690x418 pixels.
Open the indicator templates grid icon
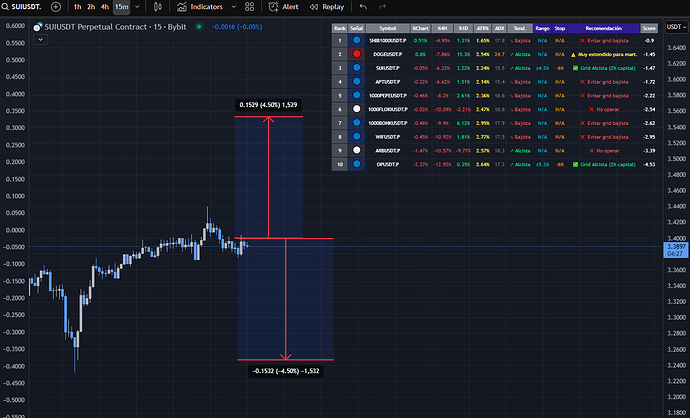pos(250,7)
